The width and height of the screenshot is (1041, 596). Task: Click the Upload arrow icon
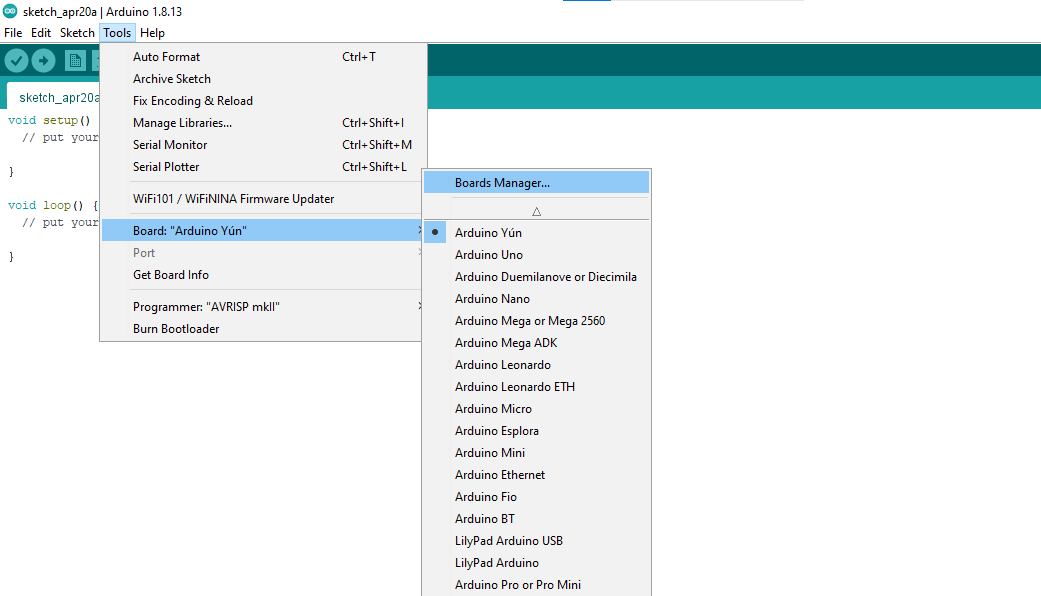[43, 60]
